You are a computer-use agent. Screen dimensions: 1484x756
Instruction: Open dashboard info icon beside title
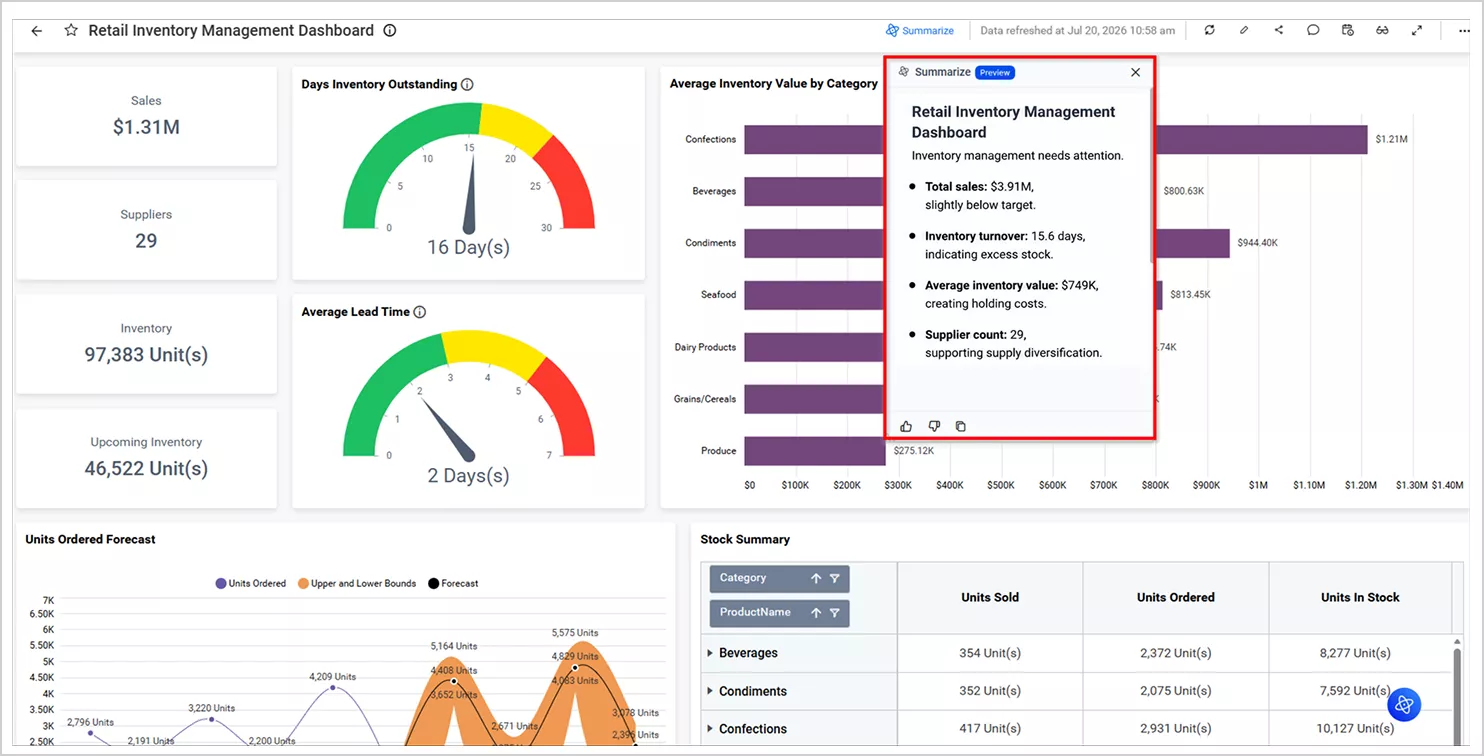pyautogui.click(x=390, y=31)
